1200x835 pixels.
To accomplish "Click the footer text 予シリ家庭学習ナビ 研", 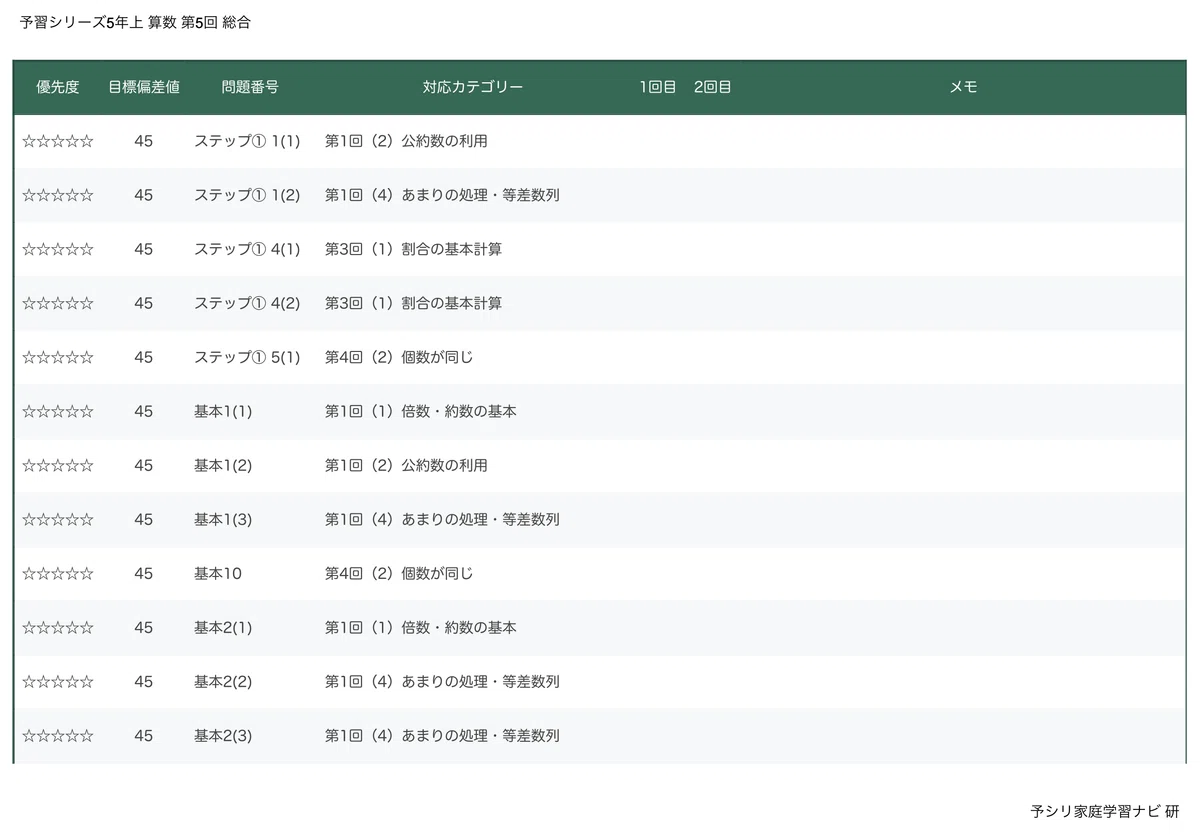I will point(1105,811).
